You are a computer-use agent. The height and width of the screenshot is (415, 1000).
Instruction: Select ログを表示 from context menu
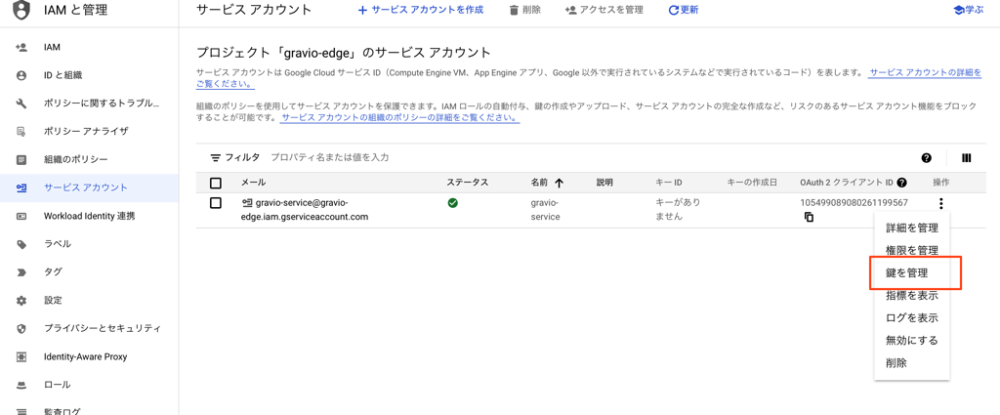[x=912, y=317]
